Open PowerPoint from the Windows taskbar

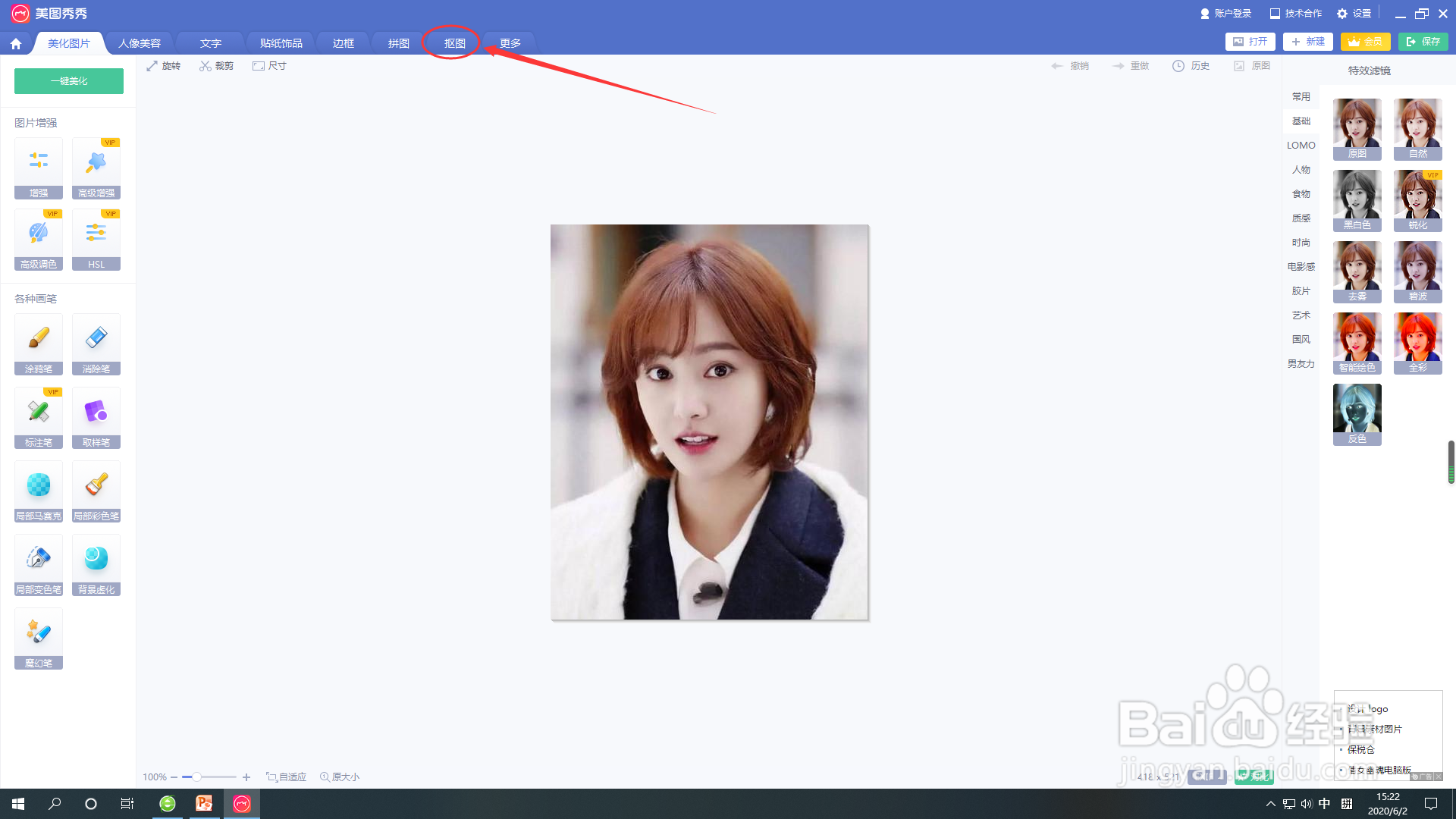pos(204,803)
